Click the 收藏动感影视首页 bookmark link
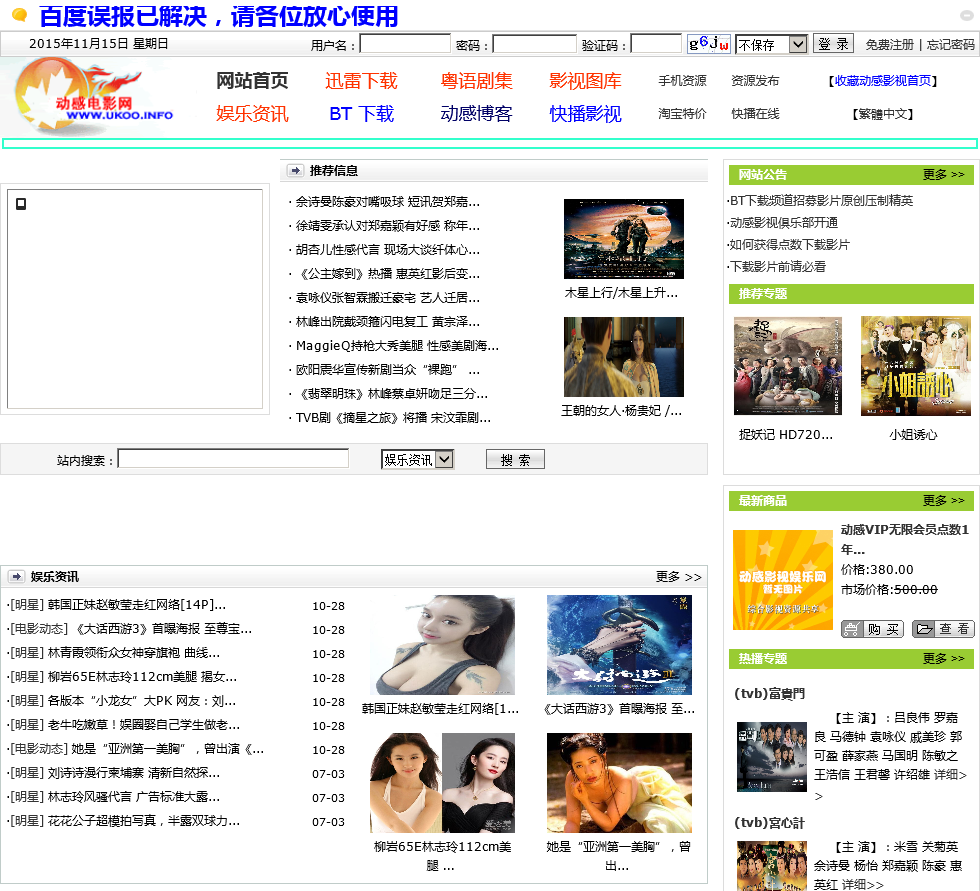The width and height of the screenshot is (980, 891). tap(882, 81)
